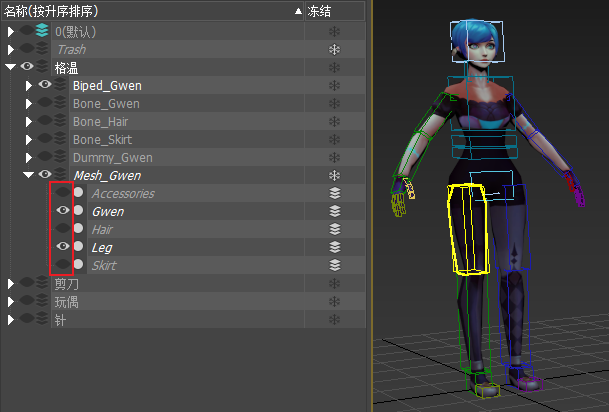Viewport: 609px width, 412px height.
Task: Click the freeze snowflake for Biped_Gwen
Action: 335,85
